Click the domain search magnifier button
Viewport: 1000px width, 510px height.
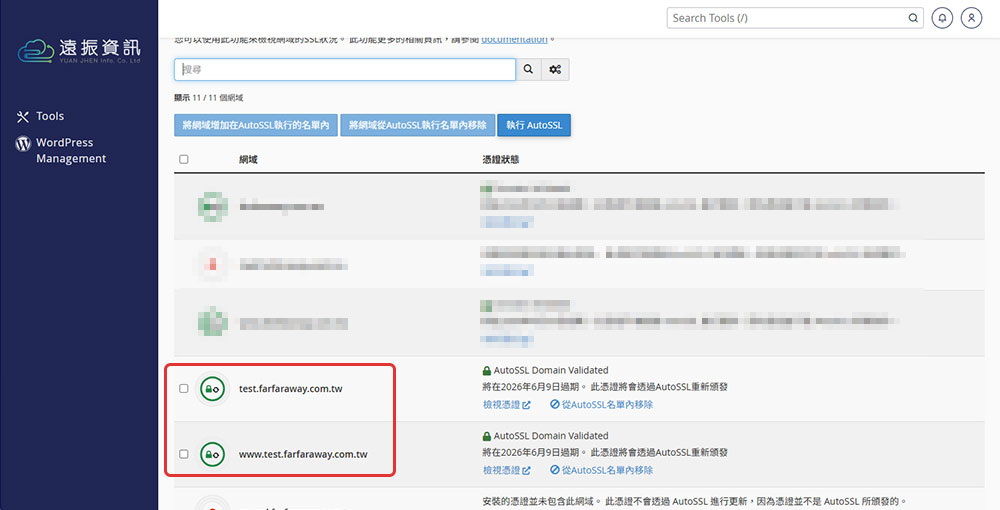[528, 69]
